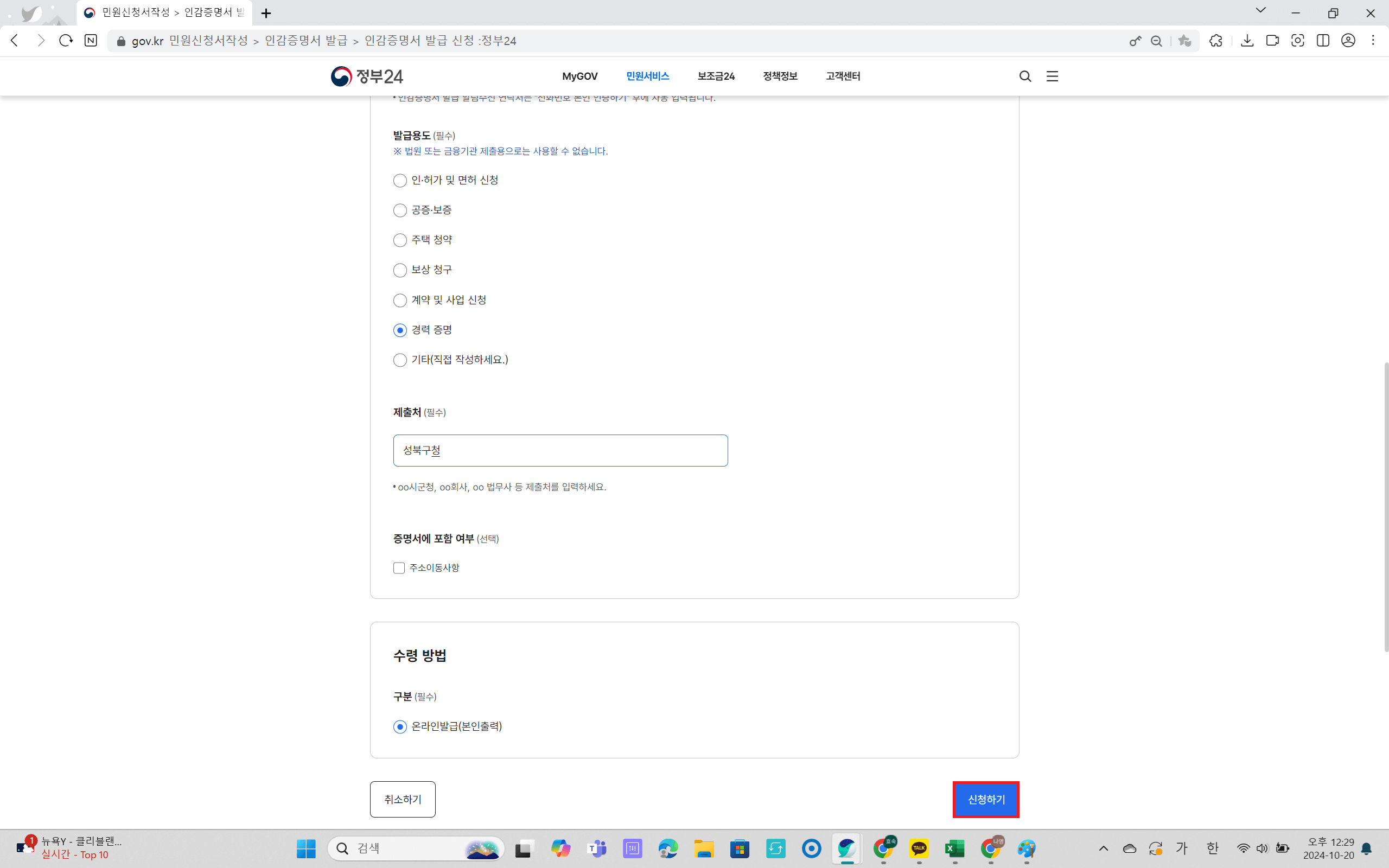Select the 기타(직접 작성하세요.) option
The height and width of the screenshot is (868, 1389).
[400, 360]
